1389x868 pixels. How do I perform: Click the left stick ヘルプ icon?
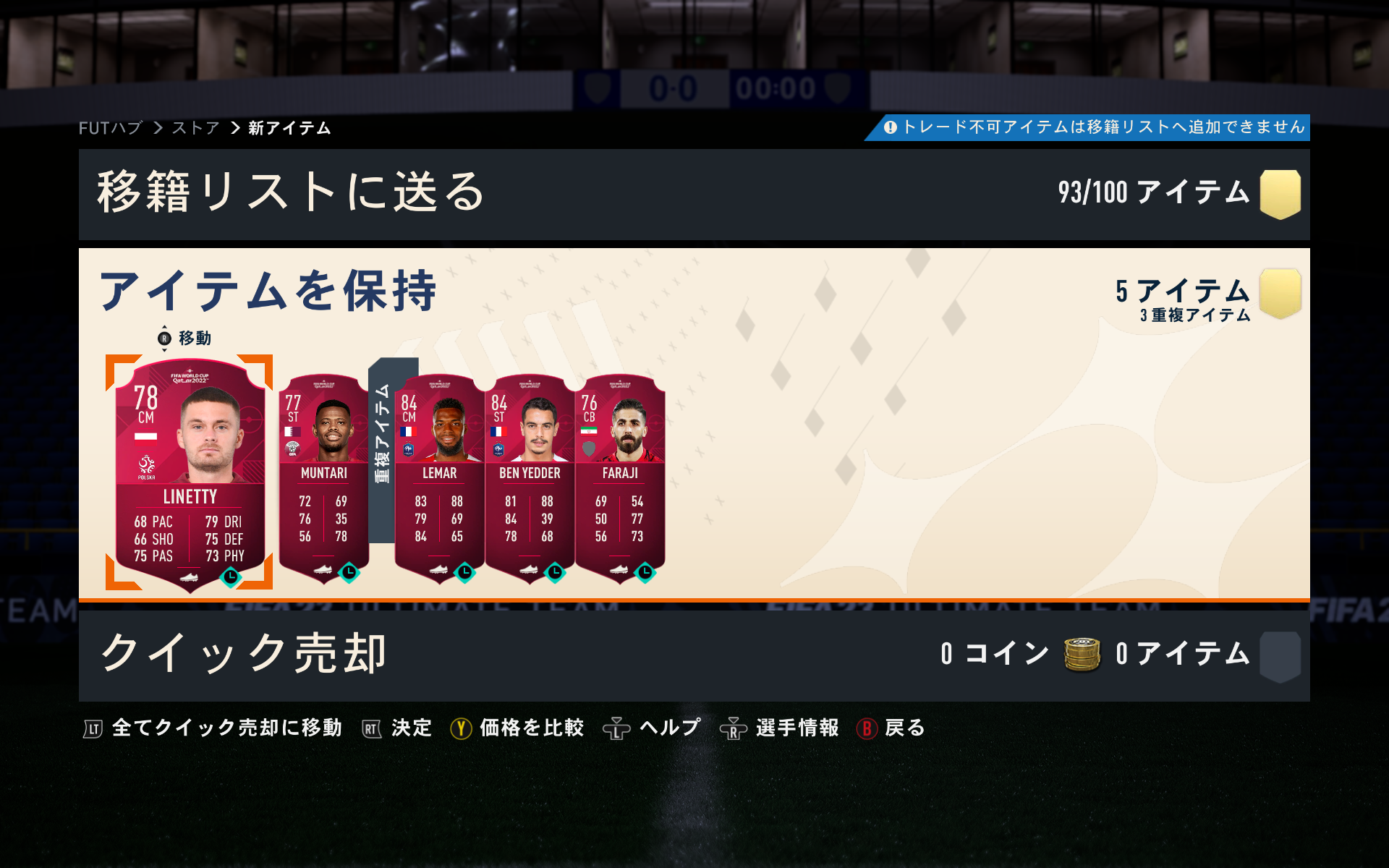(616, 728)
